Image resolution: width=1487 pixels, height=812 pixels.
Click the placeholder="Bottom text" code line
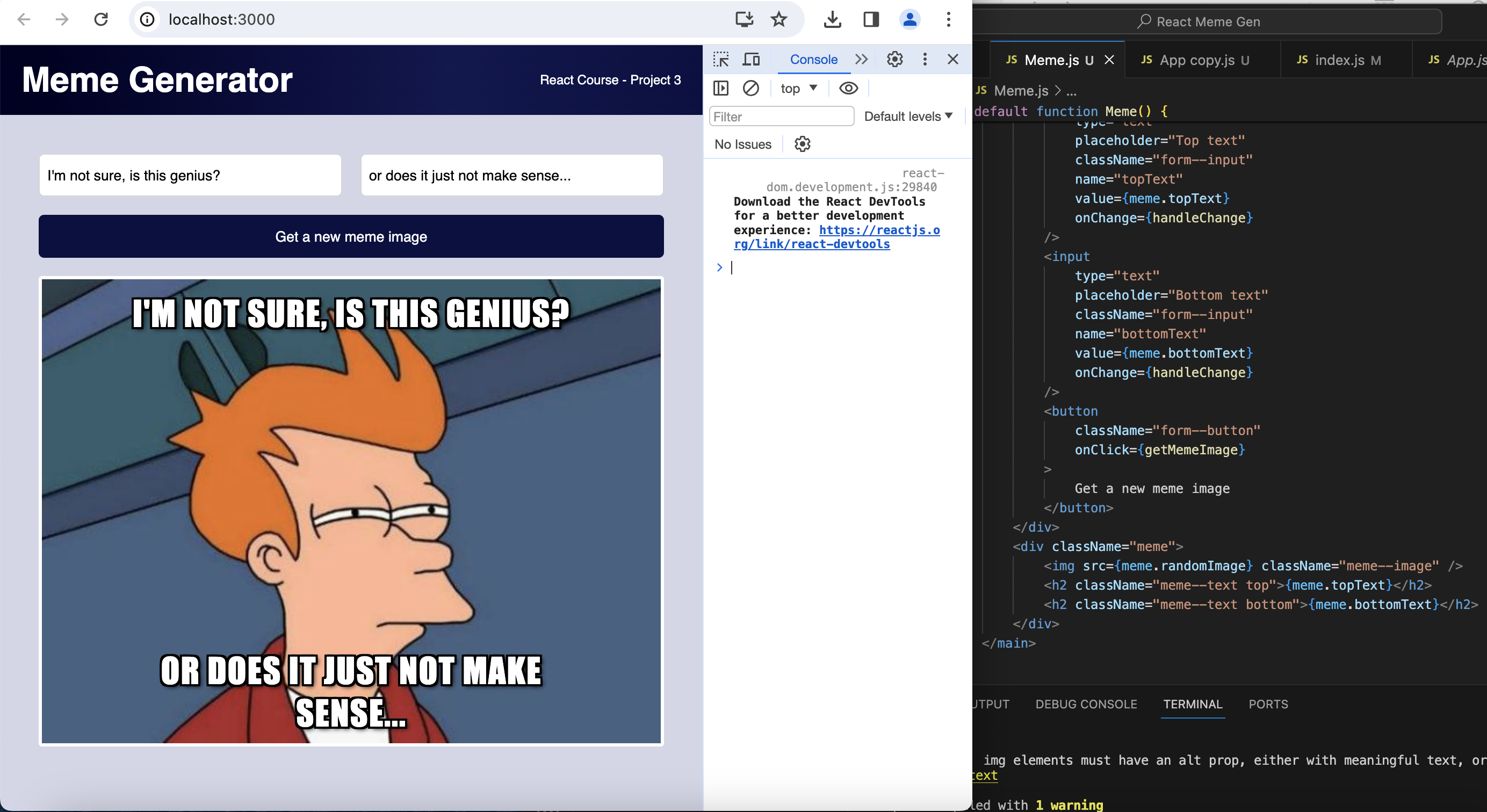pyautogui.click(x=1171, y=295)
